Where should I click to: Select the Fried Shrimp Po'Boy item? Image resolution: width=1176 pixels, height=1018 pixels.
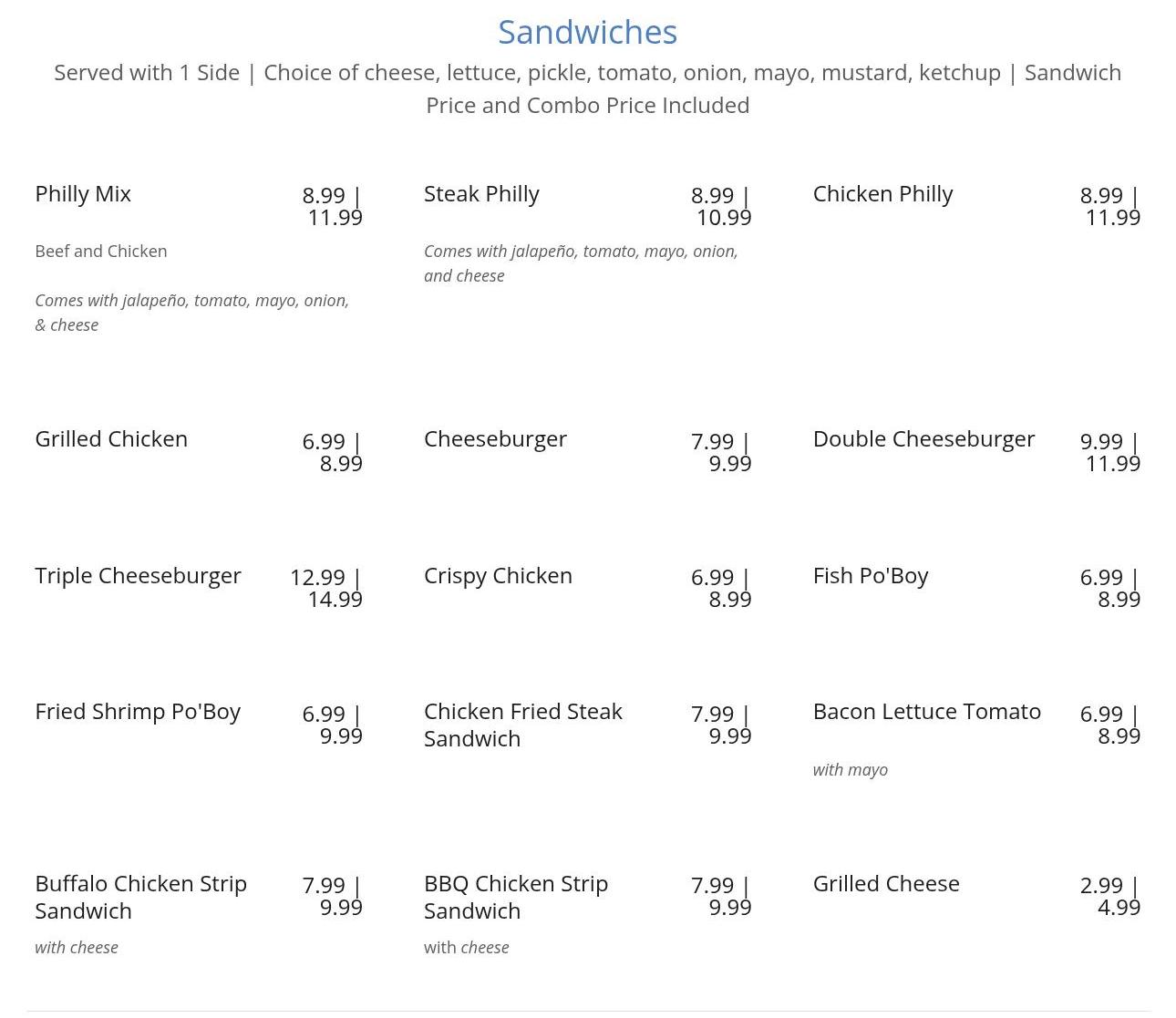(138, 712)
